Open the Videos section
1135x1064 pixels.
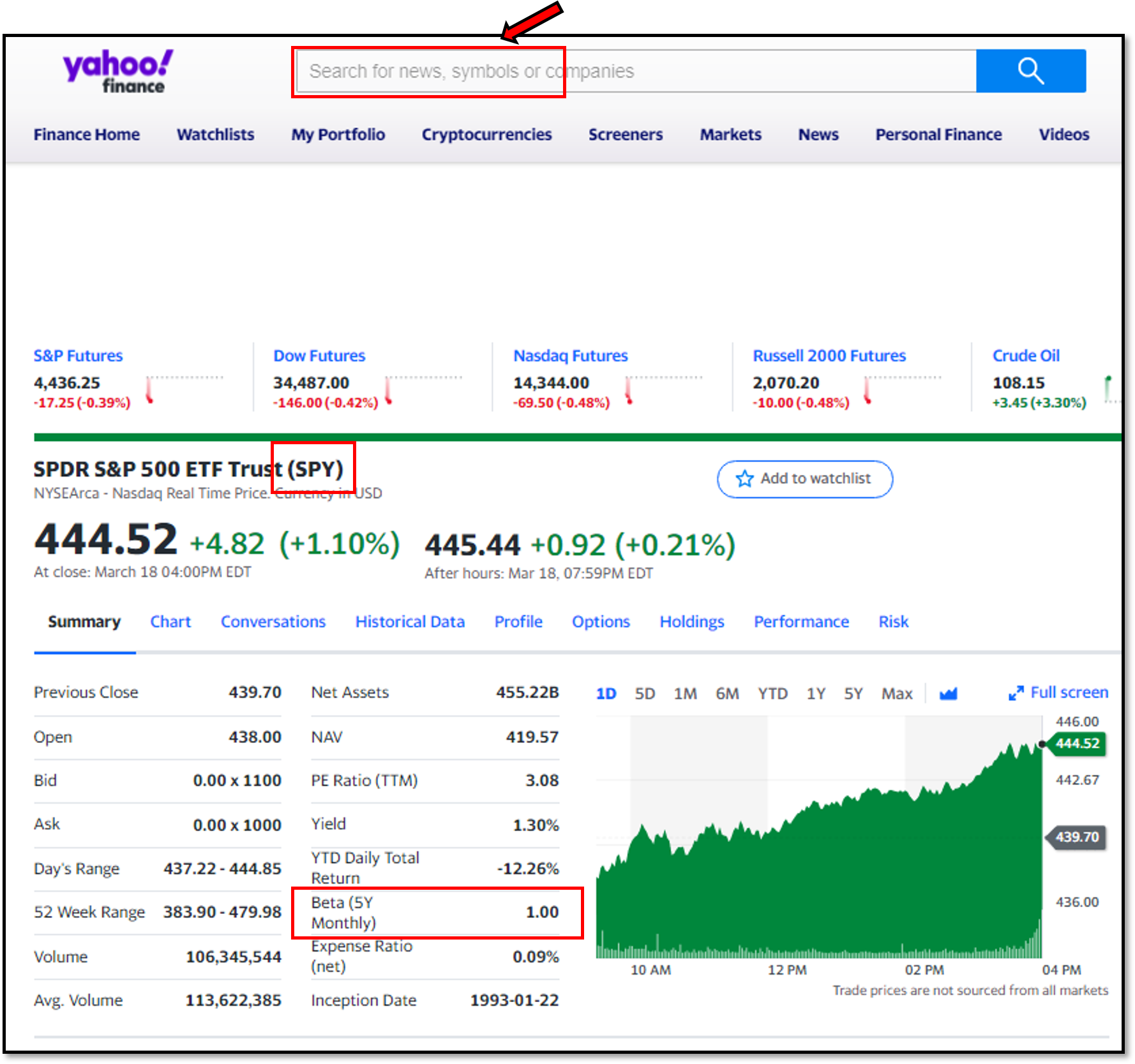click(x=1064, y=135)
